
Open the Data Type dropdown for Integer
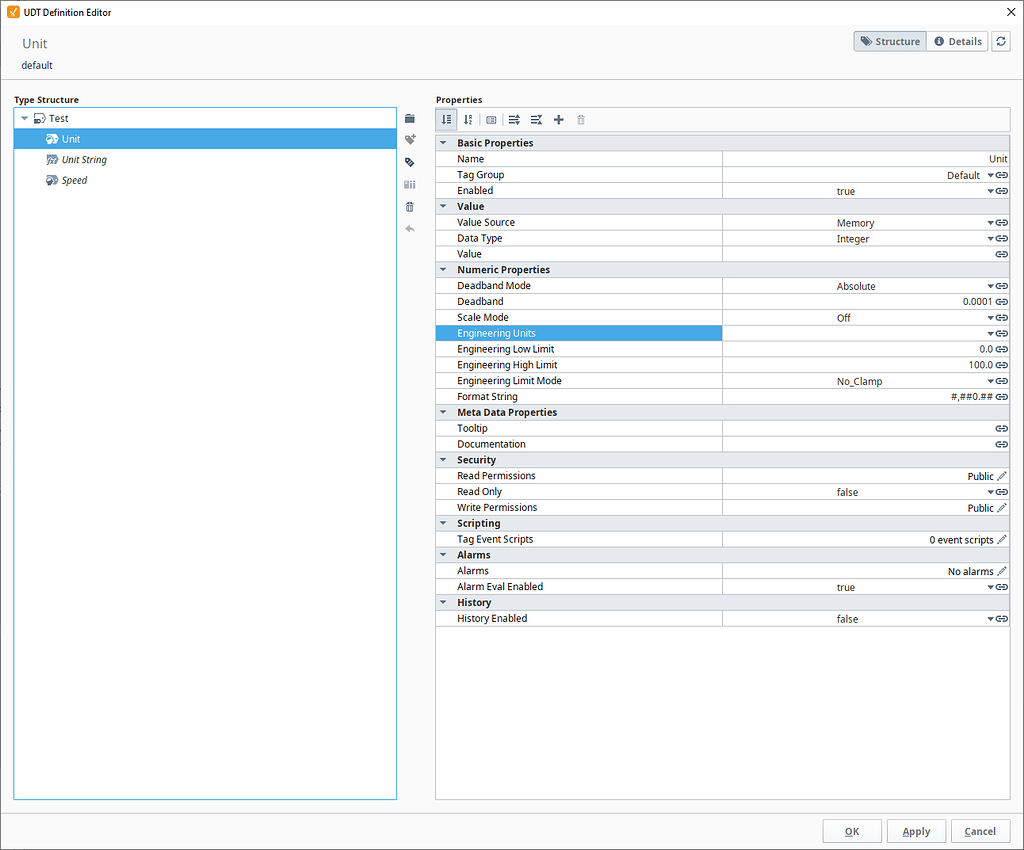(988, 238)
